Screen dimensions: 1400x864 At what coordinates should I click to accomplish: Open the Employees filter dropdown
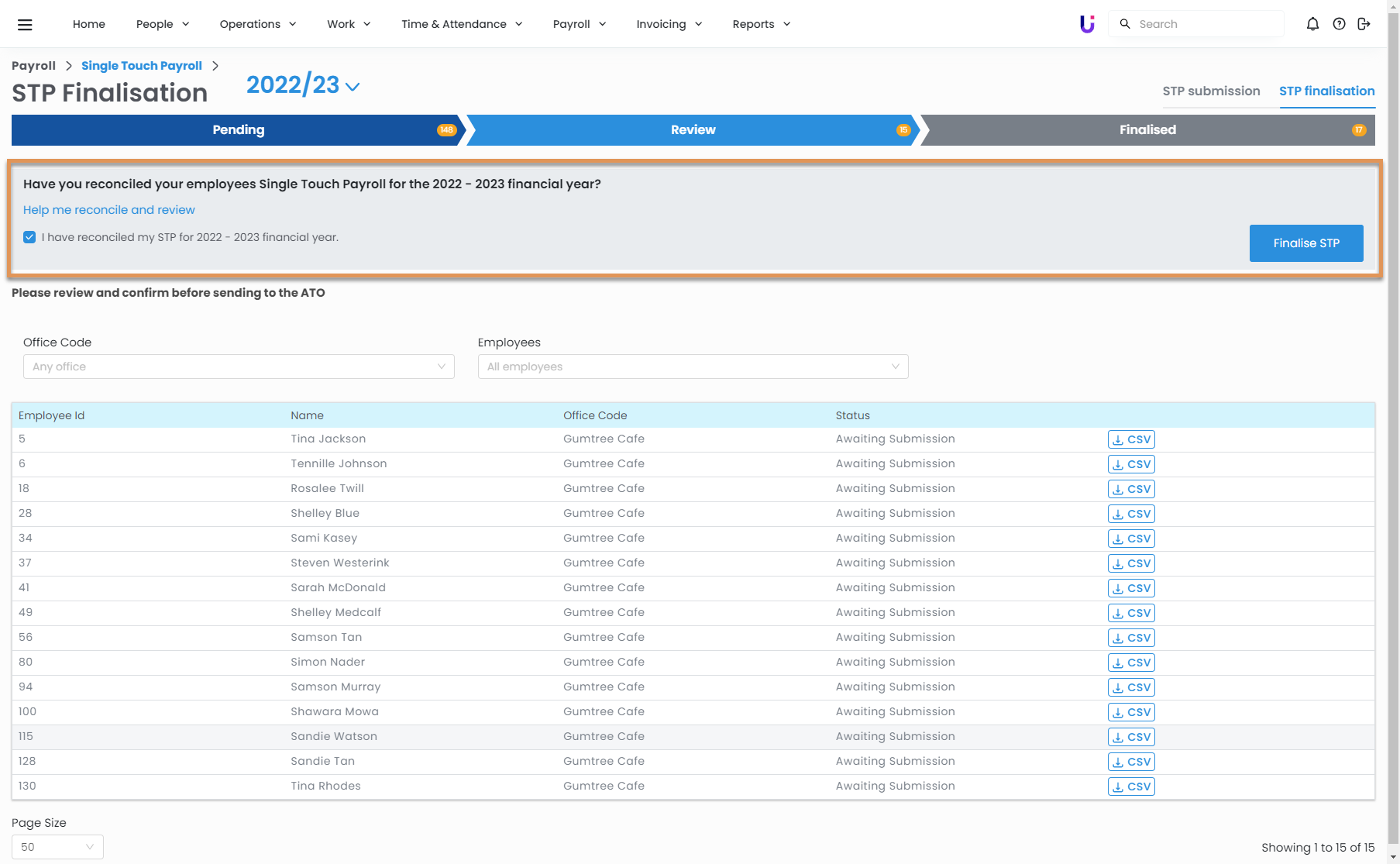tap(693, 367)
